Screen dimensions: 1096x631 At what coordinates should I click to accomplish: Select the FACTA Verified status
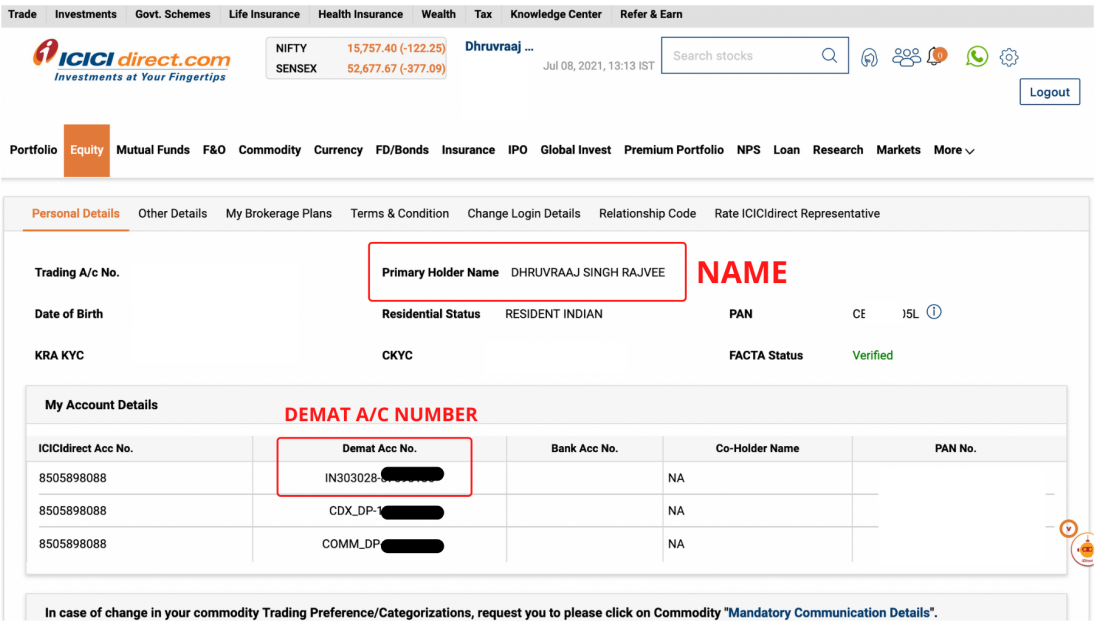pos(872,354)
